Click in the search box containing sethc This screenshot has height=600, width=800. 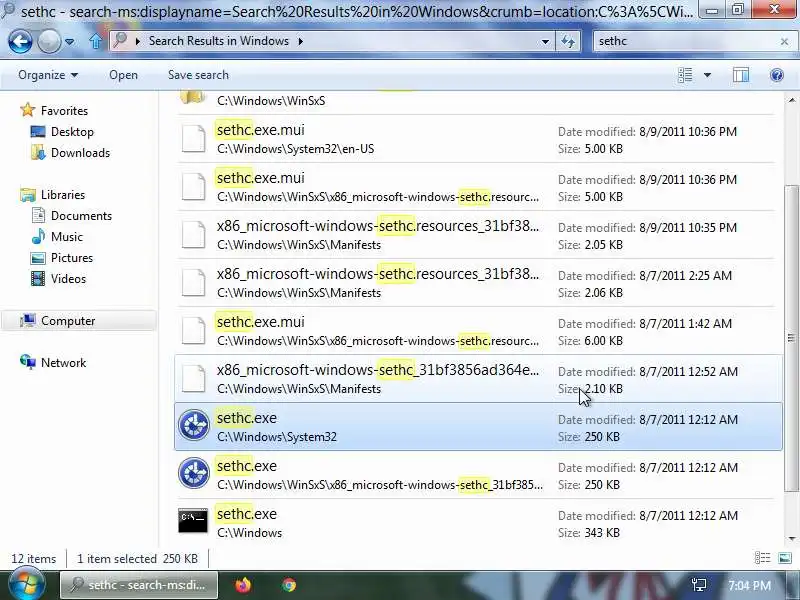click(684, 41)
